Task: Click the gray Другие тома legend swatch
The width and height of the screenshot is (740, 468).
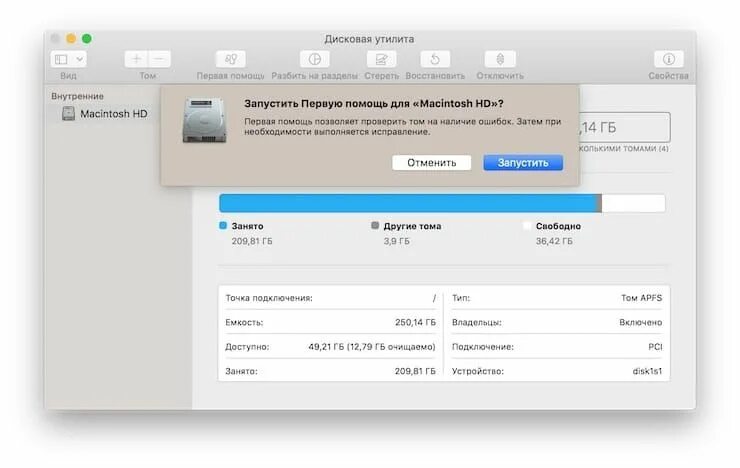Action: point(375,226)
